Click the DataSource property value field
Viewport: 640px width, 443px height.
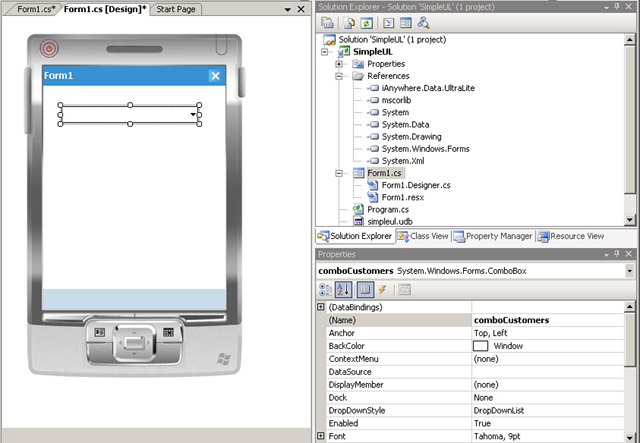548,372
